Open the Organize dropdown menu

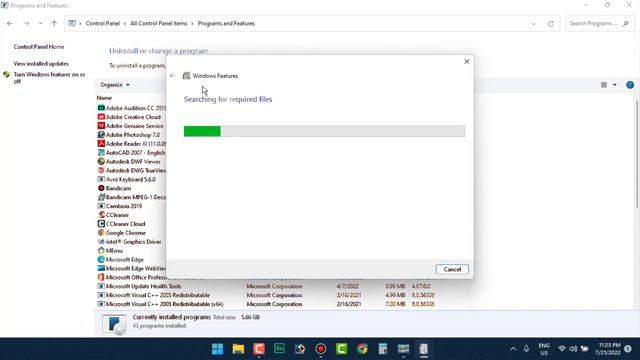(115, 85)
